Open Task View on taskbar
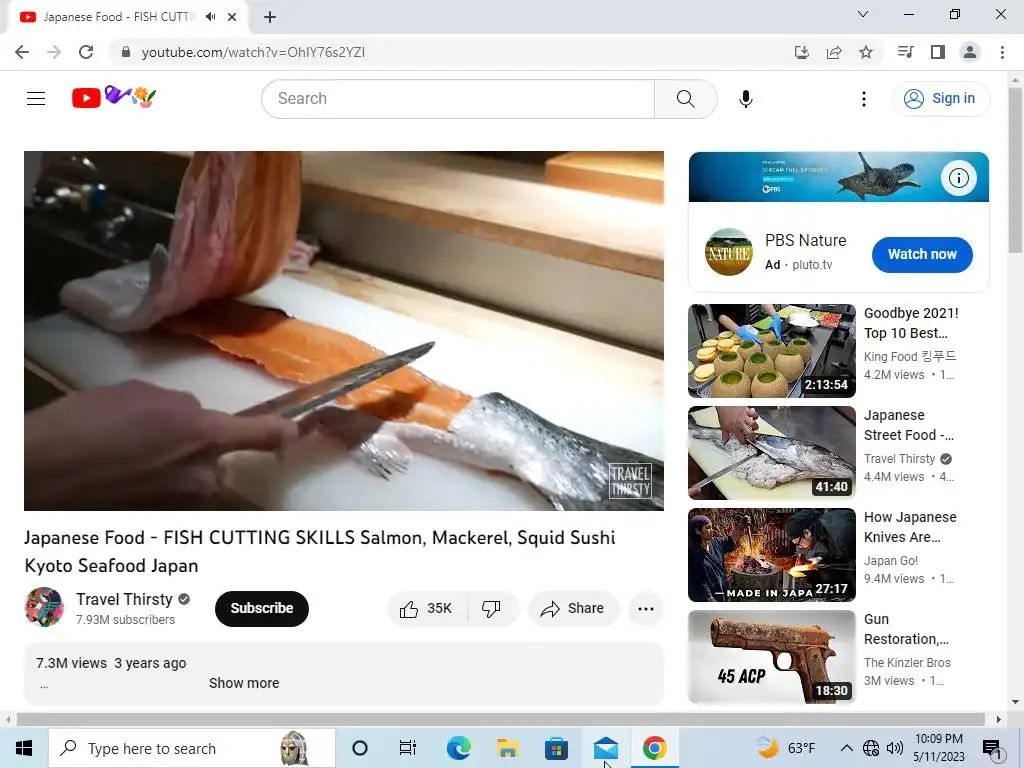 (x=408, y=748)
